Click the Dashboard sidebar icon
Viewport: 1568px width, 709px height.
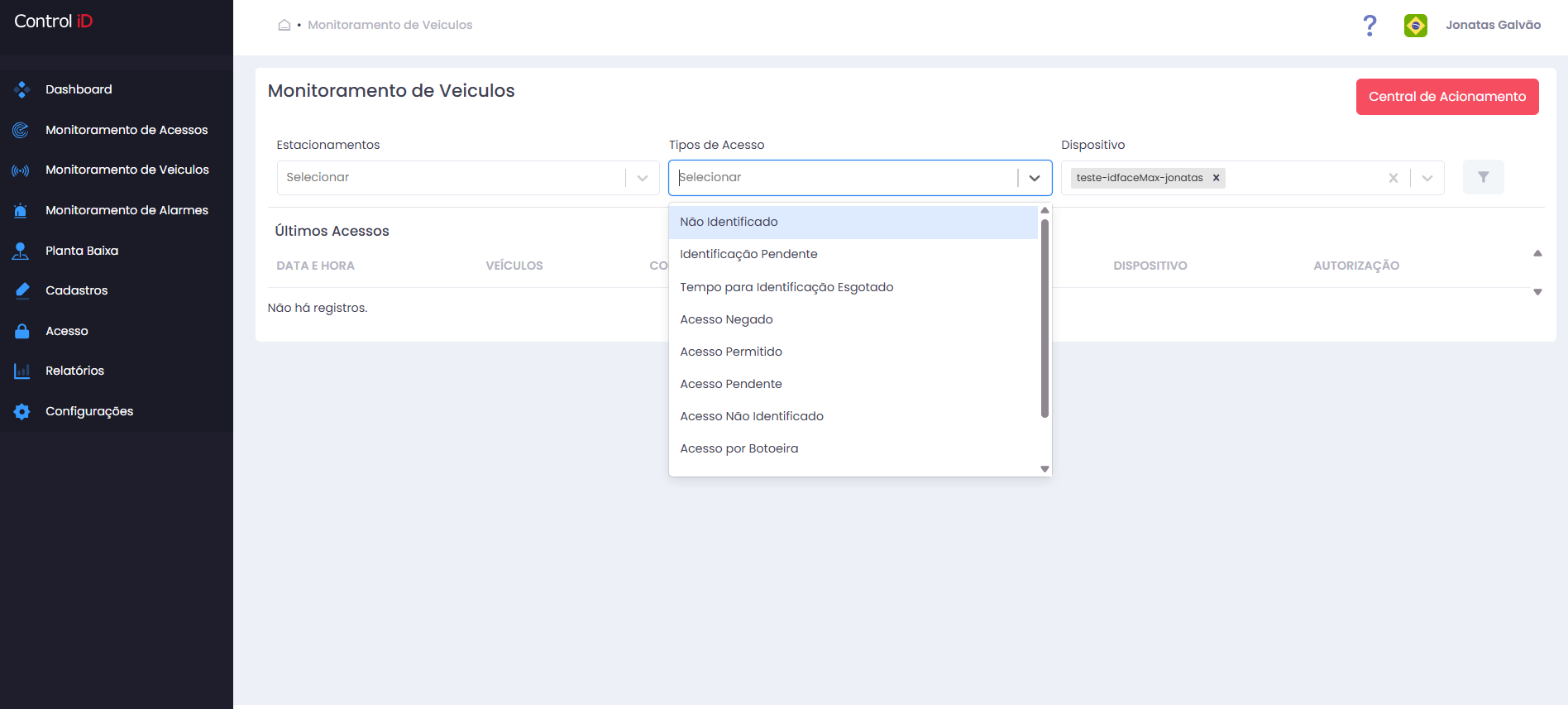[x=22, y=89]
